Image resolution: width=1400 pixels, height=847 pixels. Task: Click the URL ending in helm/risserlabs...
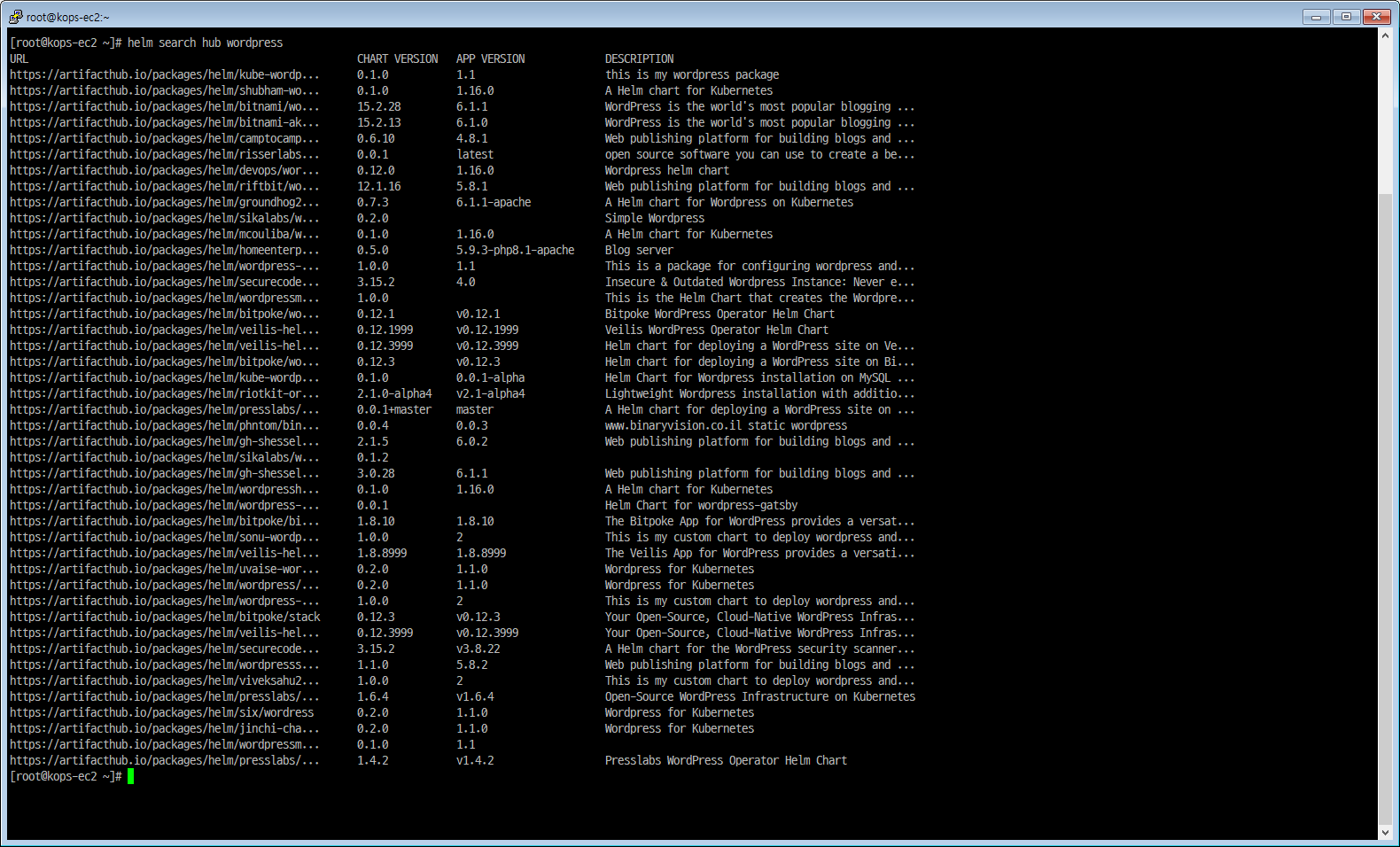(165, 154)
